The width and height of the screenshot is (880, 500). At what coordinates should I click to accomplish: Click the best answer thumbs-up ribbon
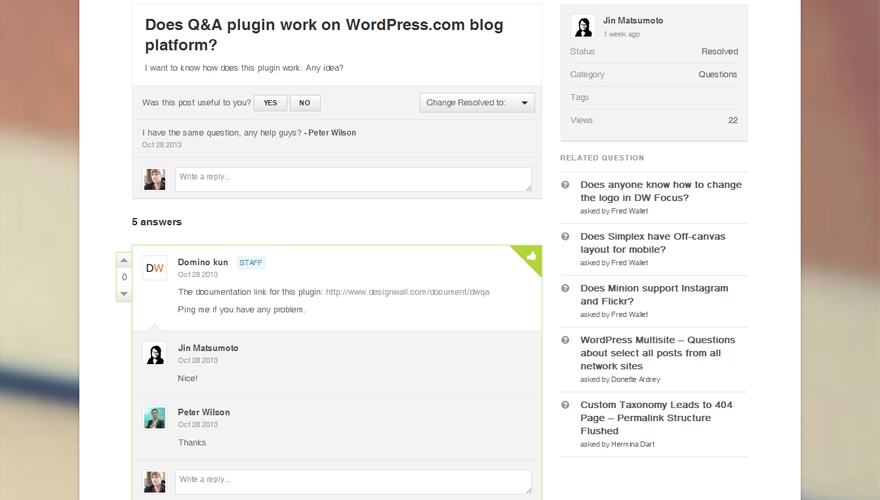531,256
